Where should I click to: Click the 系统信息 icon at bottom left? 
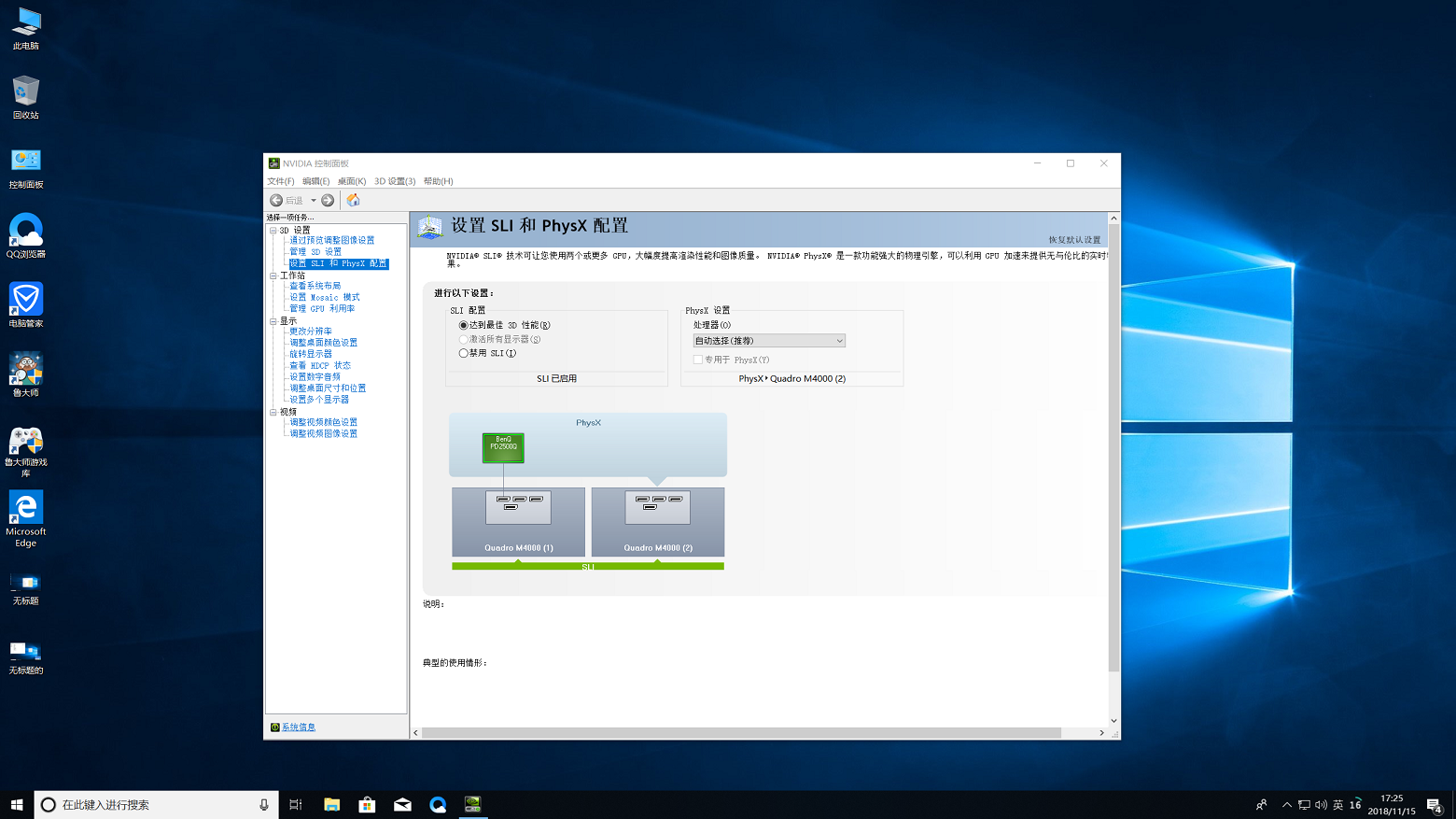click(274, 727)
